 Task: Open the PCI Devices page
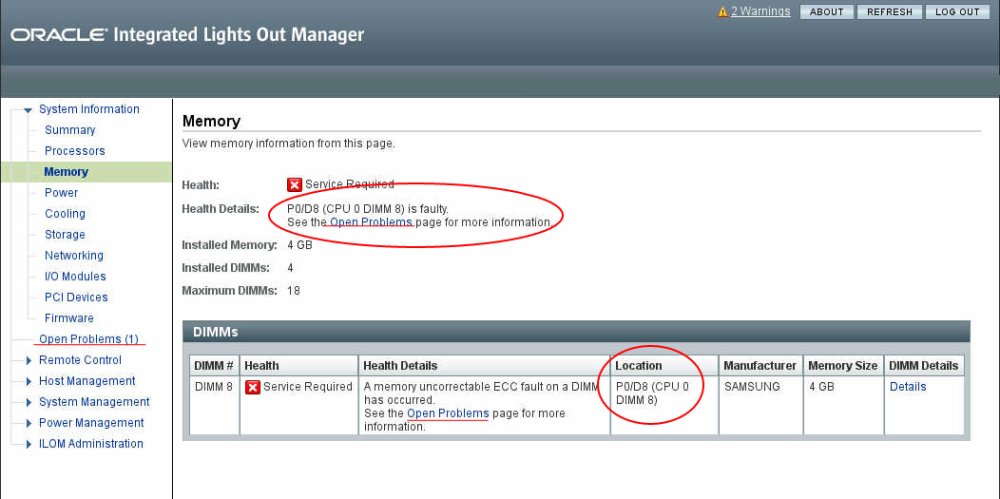coord(76,297)
